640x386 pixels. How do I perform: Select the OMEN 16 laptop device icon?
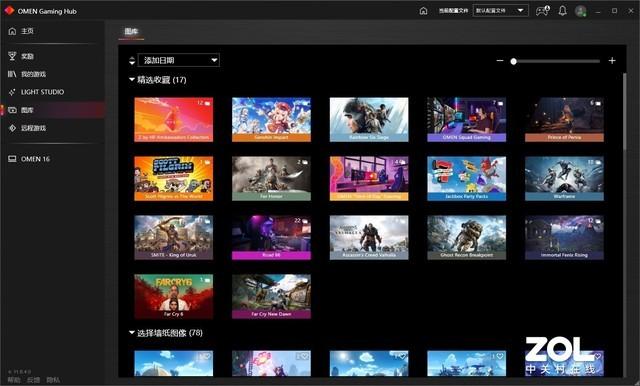(12, 159)
